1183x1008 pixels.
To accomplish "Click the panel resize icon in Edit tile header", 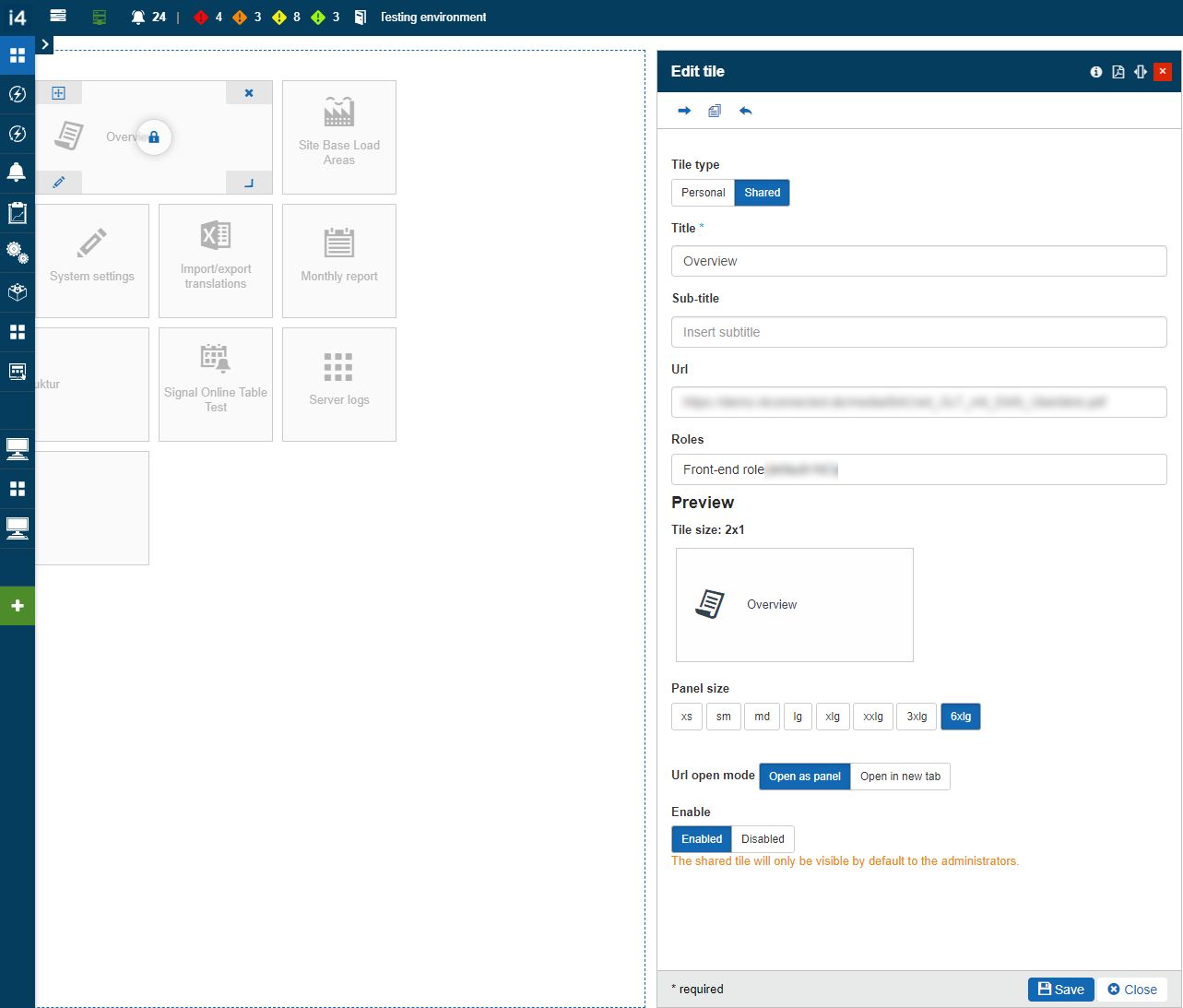I will tap(1141, 71).
